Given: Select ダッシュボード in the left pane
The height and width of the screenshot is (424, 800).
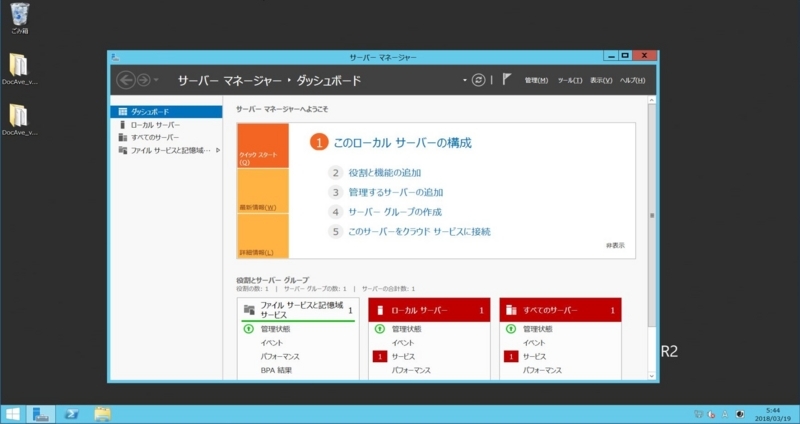Looking at the screenshot, I should tap(166, 112).
